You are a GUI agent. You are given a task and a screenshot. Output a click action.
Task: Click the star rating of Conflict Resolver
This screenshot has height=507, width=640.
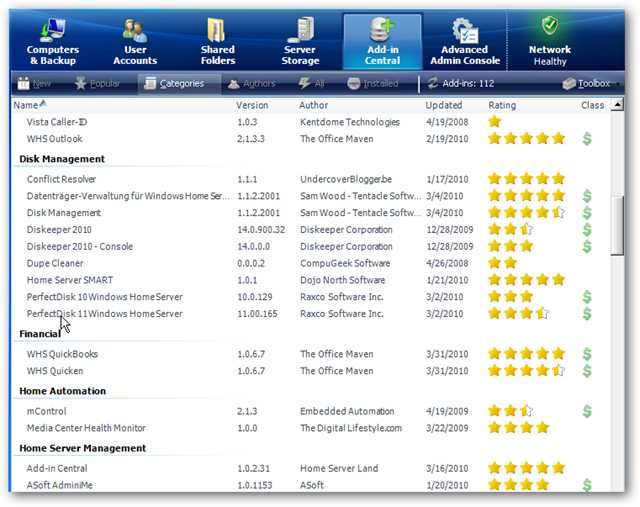[526, 179]
